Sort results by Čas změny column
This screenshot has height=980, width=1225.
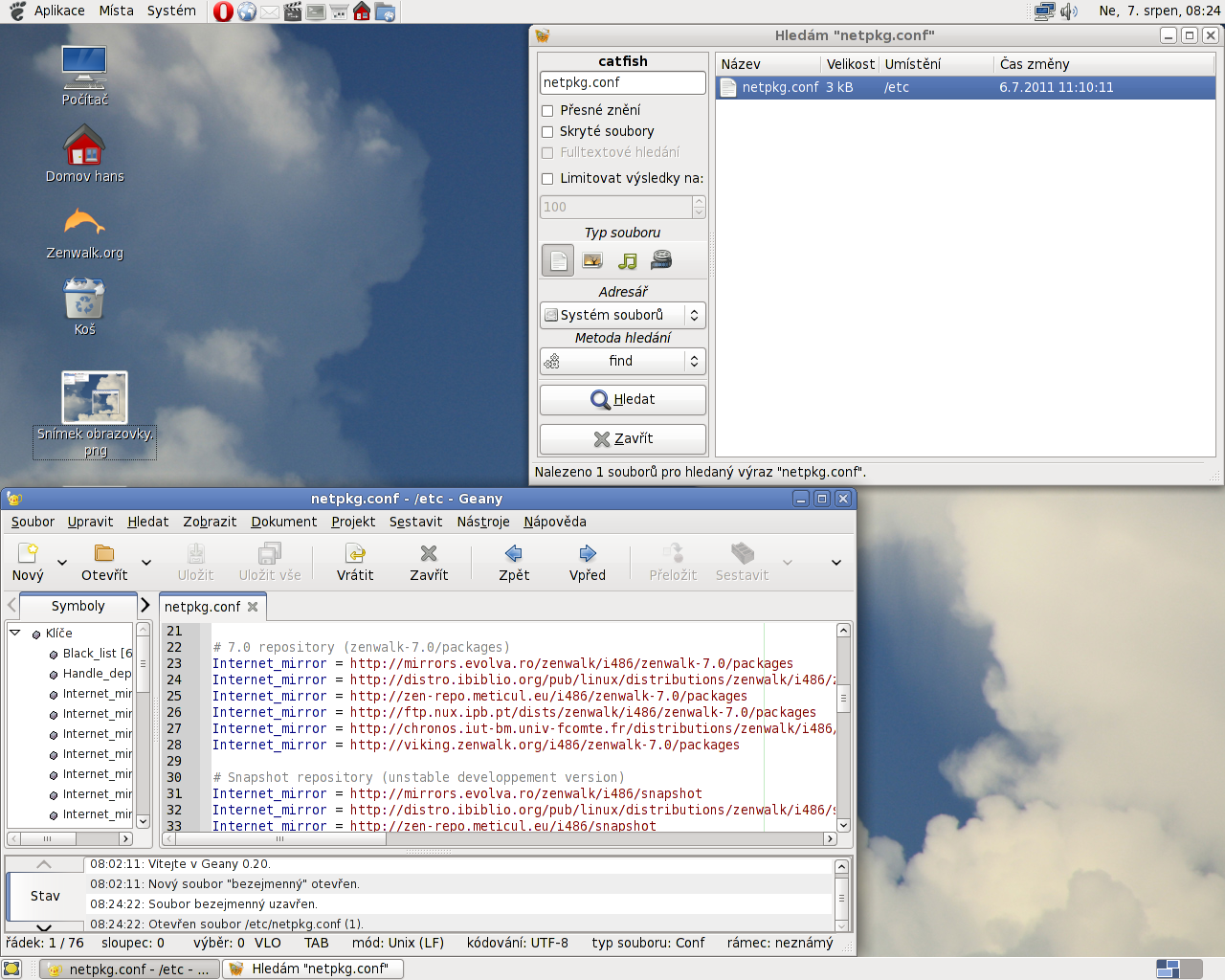pyautogui.click(x=1104, y=64)
